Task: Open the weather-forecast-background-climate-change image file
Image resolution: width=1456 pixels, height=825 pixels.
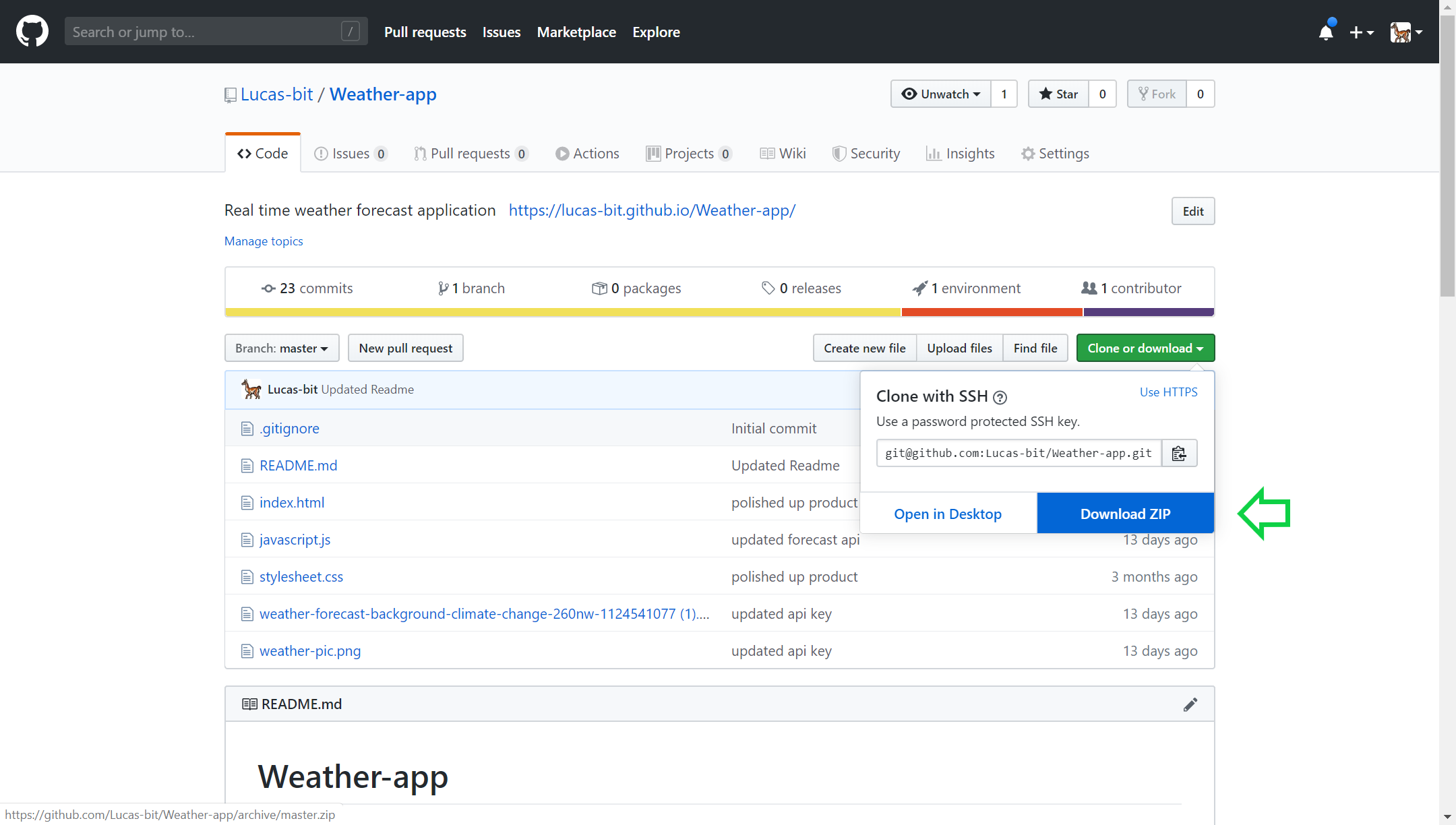Action: [485, 613]
